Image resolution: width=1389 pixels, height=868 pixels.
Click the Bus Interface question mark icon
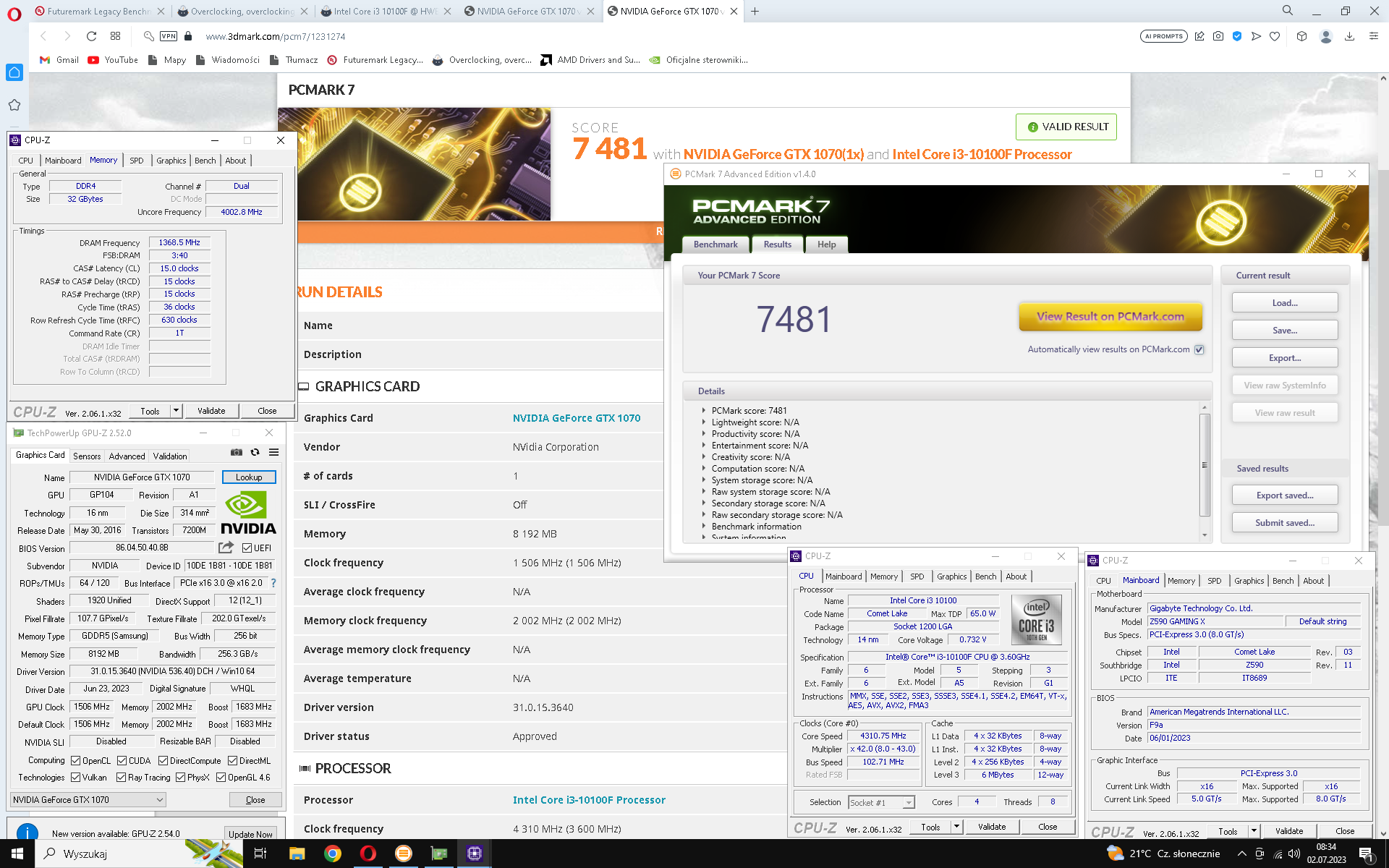(273, 583)
